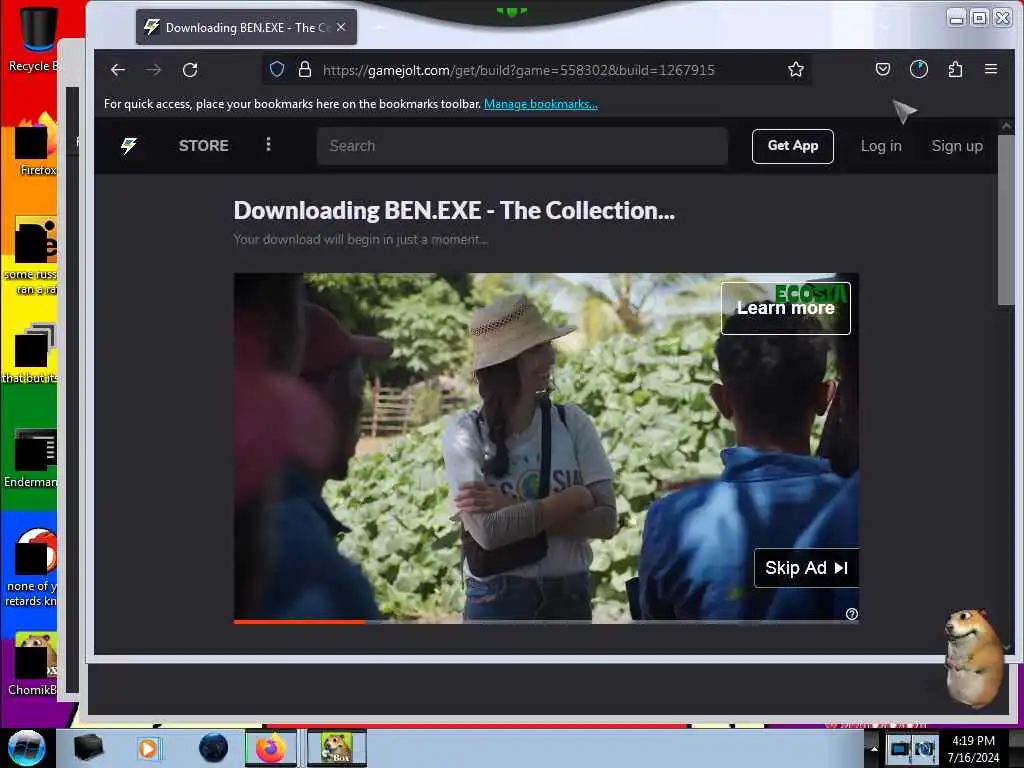The height and width of the screenshot is (768, 1024).
Task: Click the circular account icon in toolbar
Action: 919,69
